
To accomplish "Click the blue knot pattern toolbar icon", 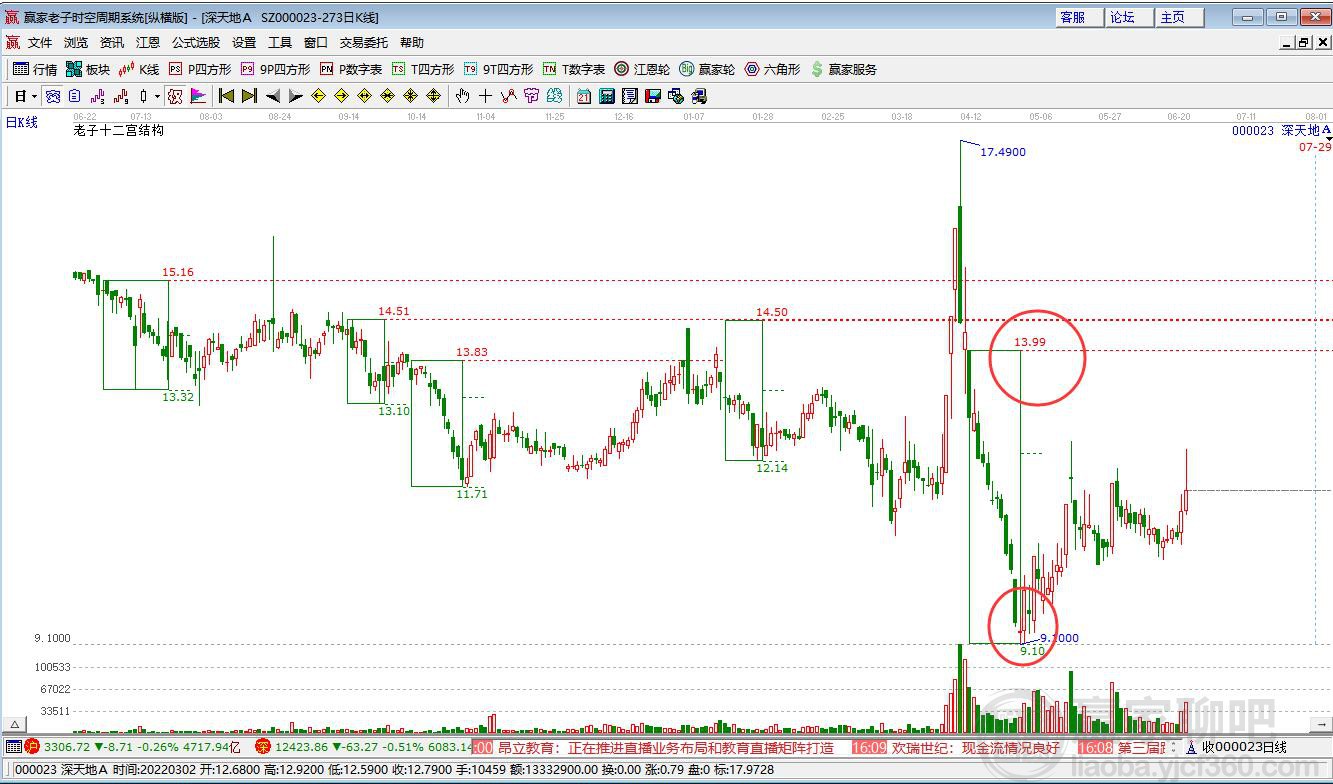I will pyautogui.click(x=53, y=96).
